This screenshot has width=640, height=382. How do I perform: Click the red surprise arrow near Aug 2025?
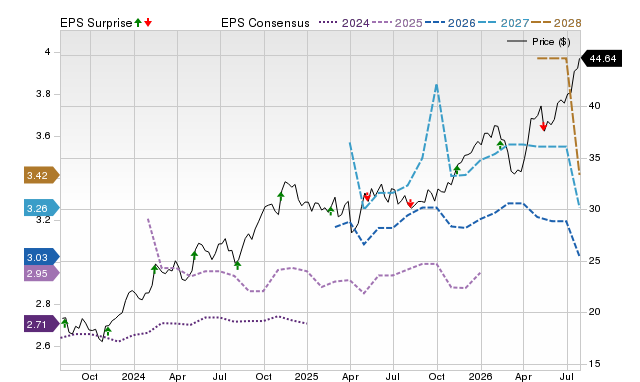click(x=411, y=203)
